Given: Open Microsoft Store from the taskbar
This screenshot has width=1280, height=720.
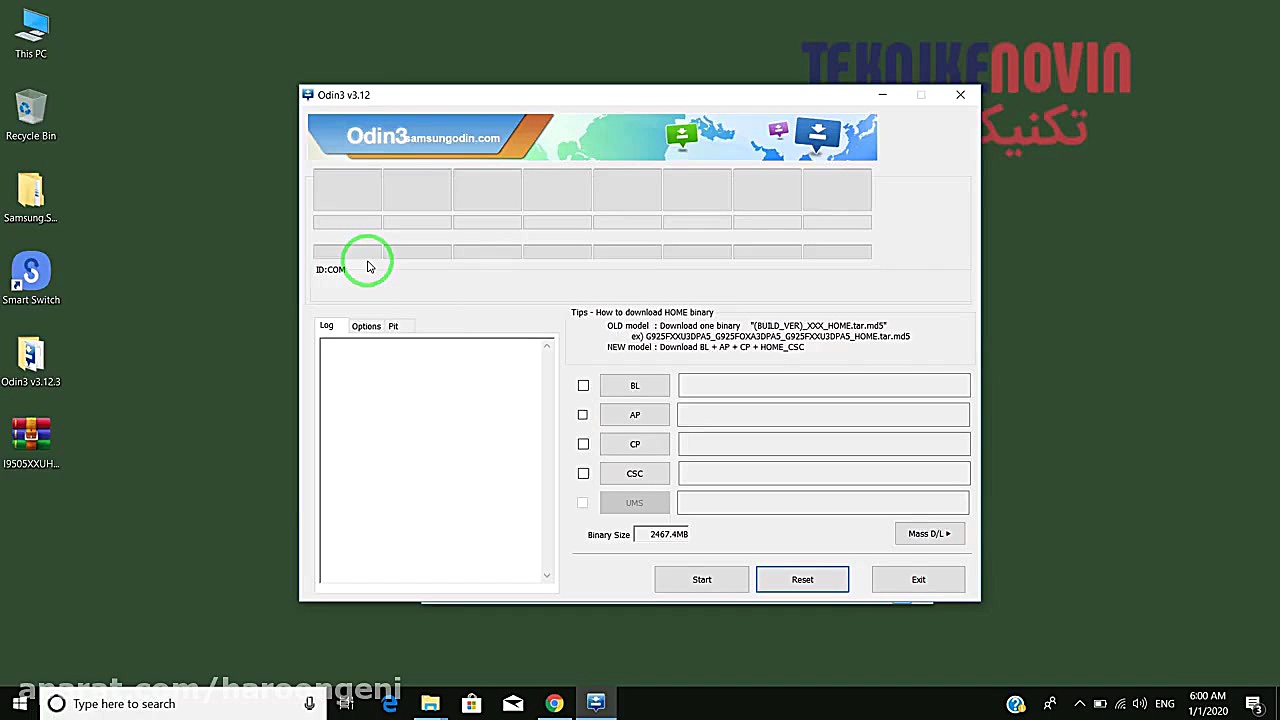Looking at the screenshot, I should [471, 704].
